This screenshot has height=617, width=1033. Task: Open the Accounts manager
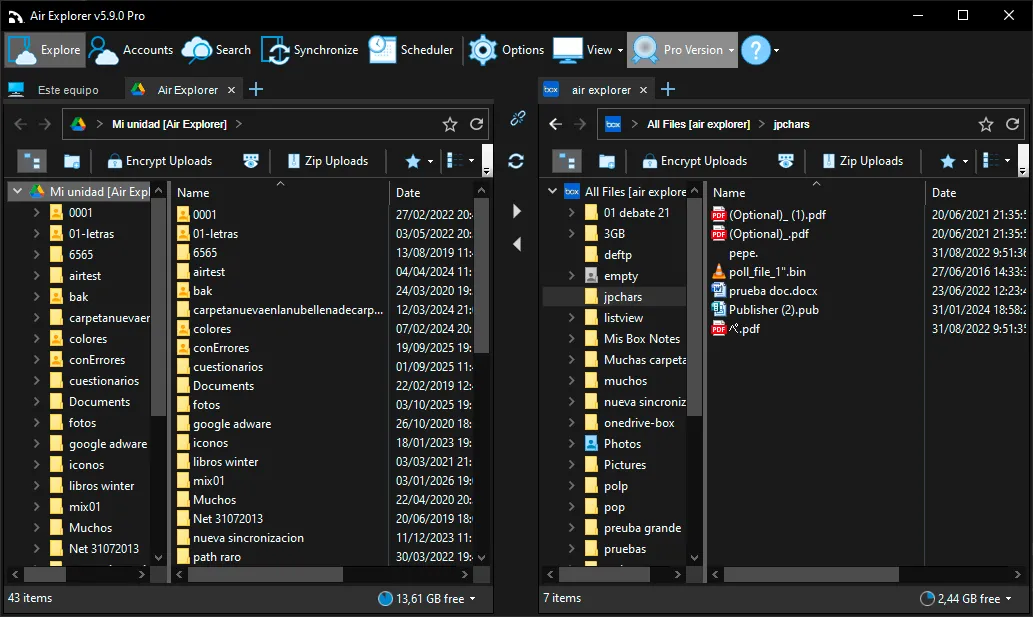click(130, 50)
